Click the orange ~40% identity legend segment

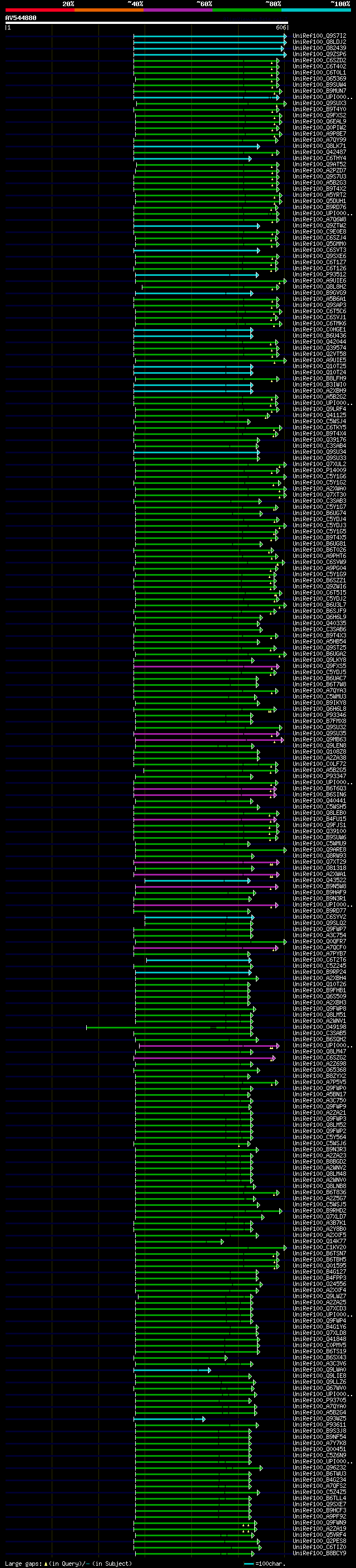[109, 10]
